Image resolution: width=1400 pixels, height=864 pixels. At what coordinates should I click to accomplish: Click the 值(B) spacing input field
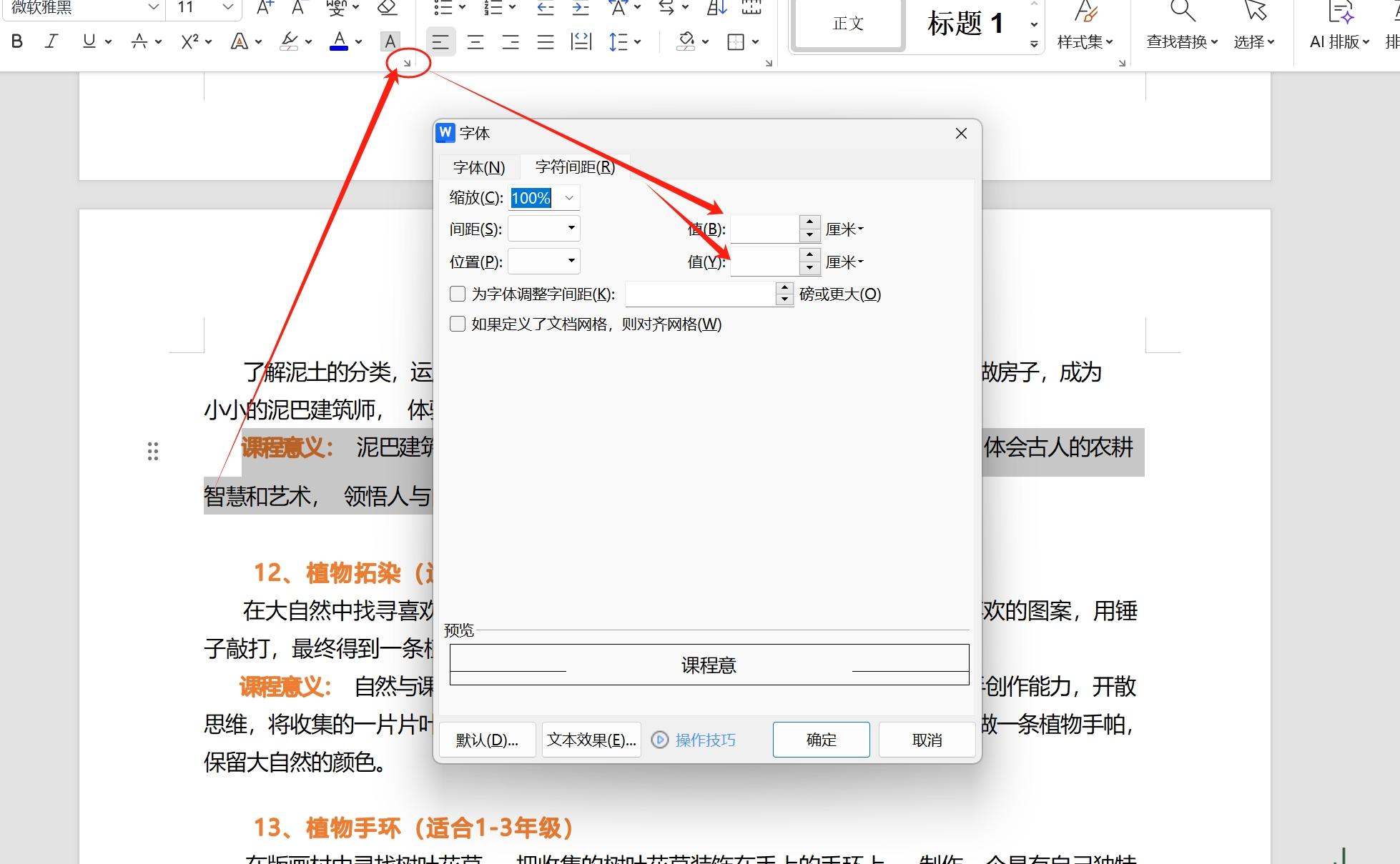point(764,229)
